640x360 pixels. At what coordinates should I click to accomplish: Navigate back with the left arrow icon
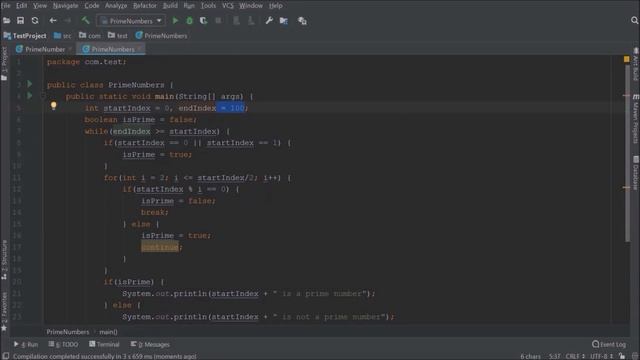[53, 21]
